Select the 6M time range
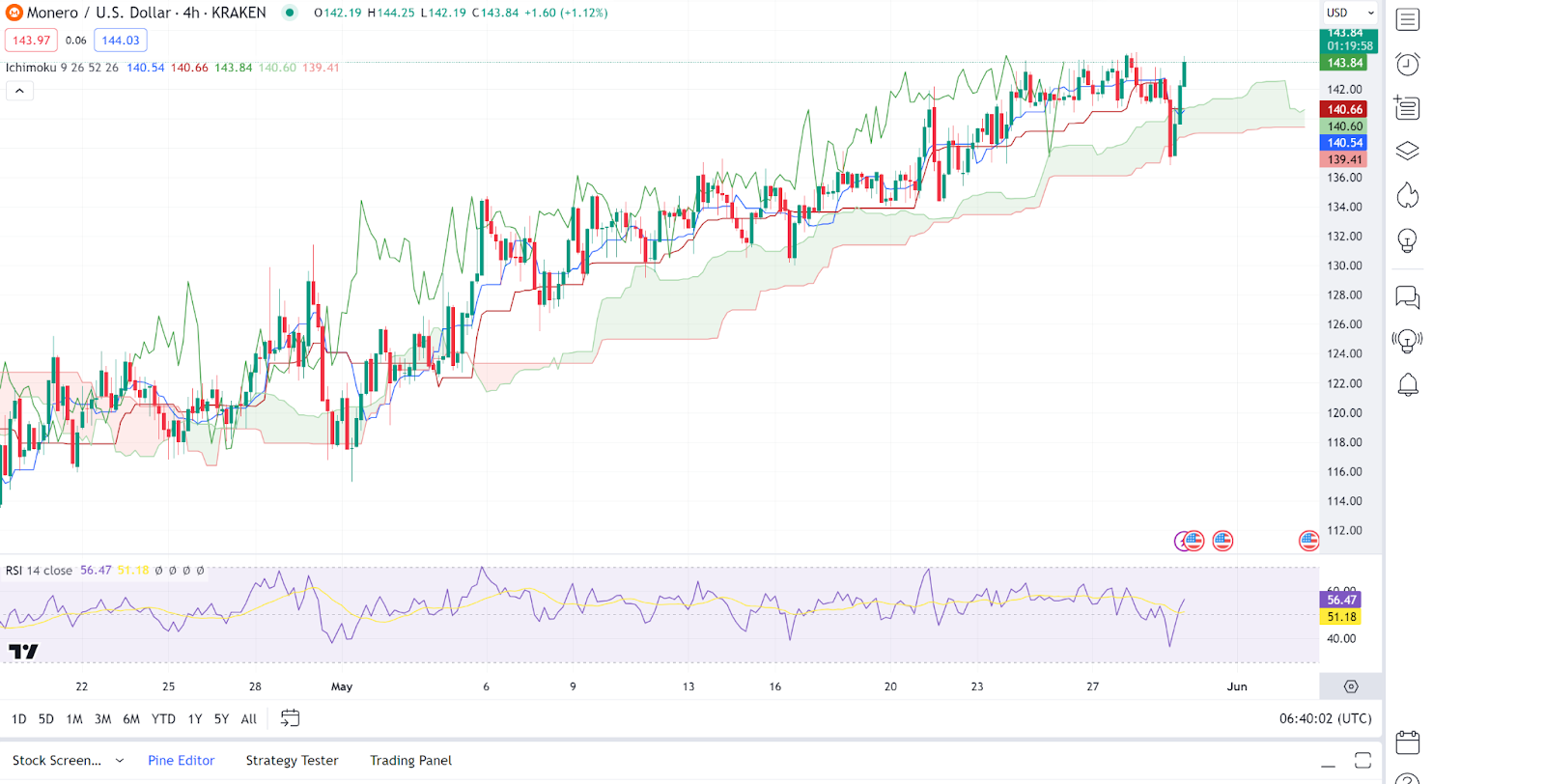Screen dimensions: 1545x784 click(x=131, y=719)
